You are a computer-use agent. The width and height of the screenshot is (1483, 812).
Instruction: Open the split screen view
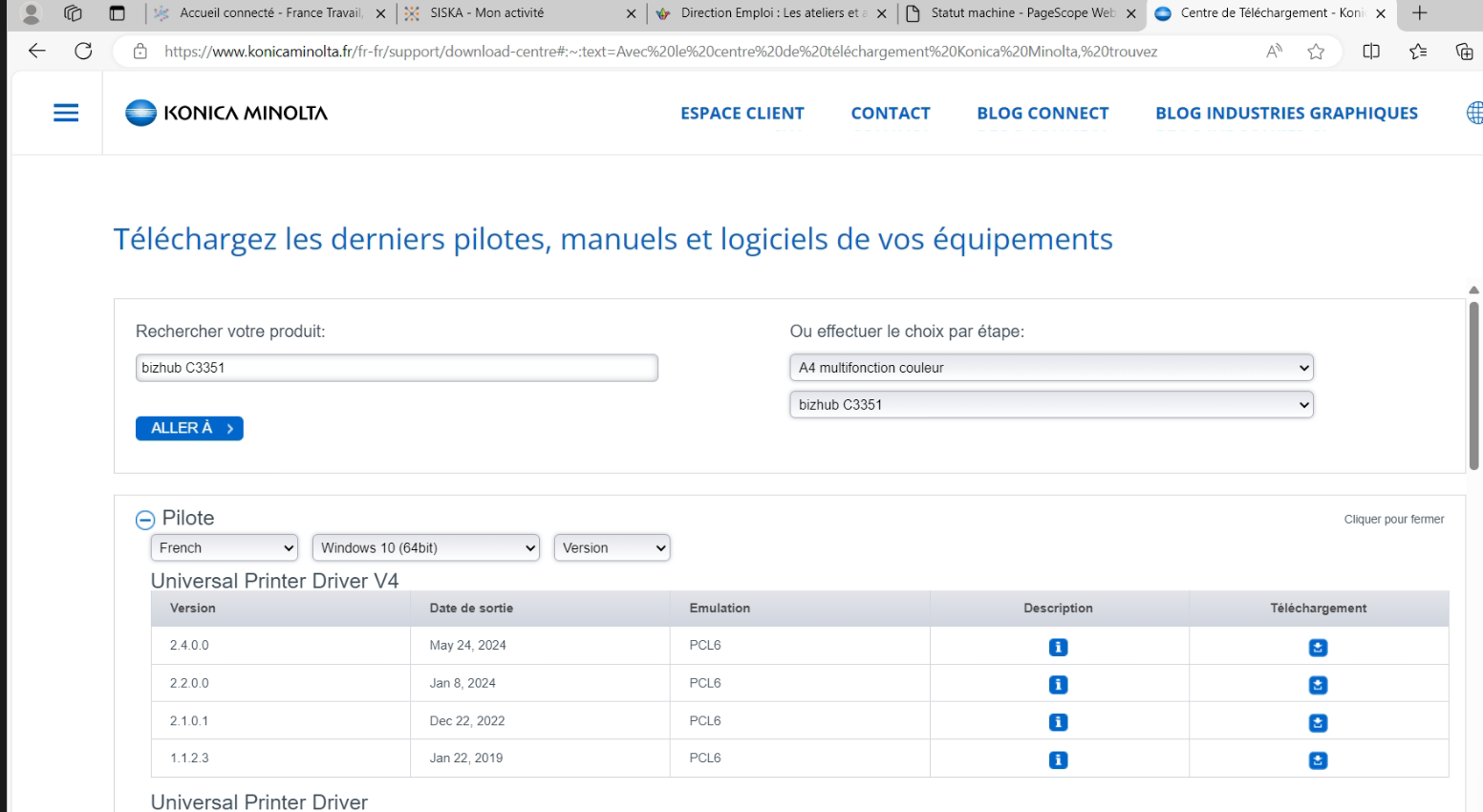(x=1371, y=52)
